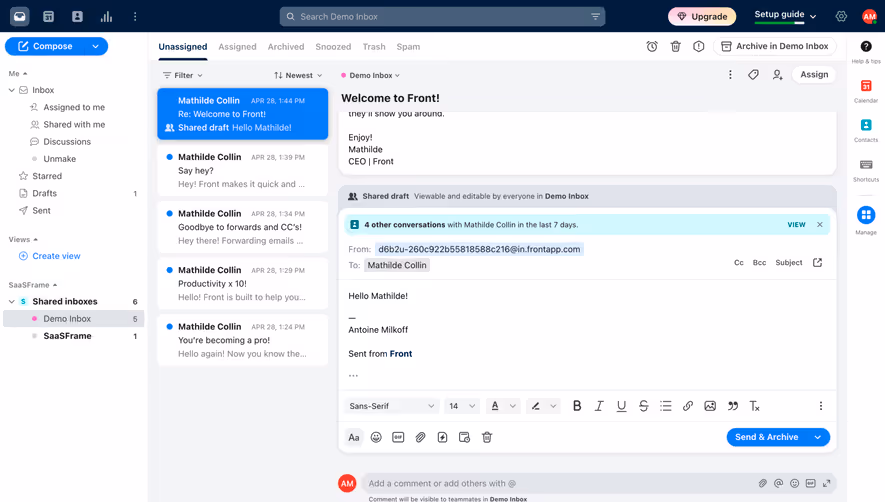
Task: Toggle bulleted list
Action: tap(666, 405)
